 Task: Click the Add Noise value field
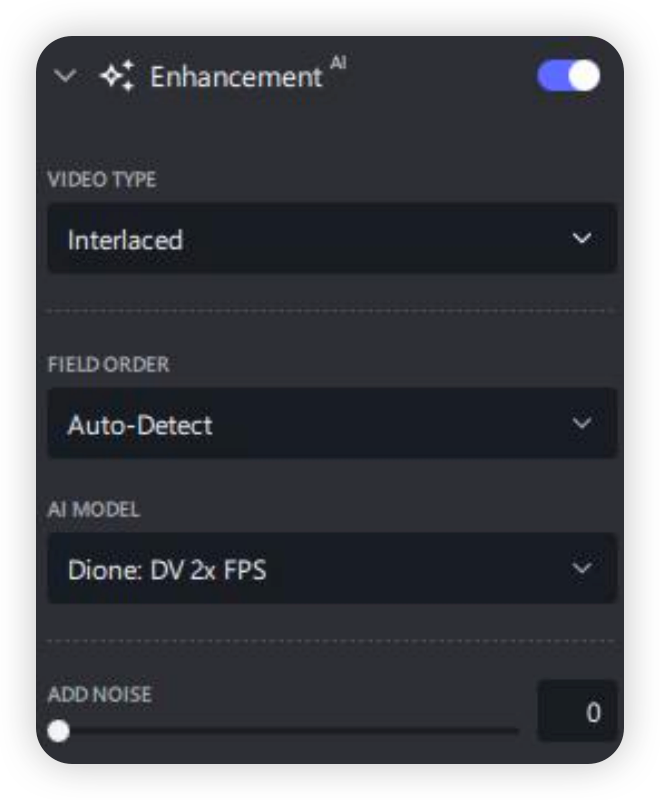point(577,712)
